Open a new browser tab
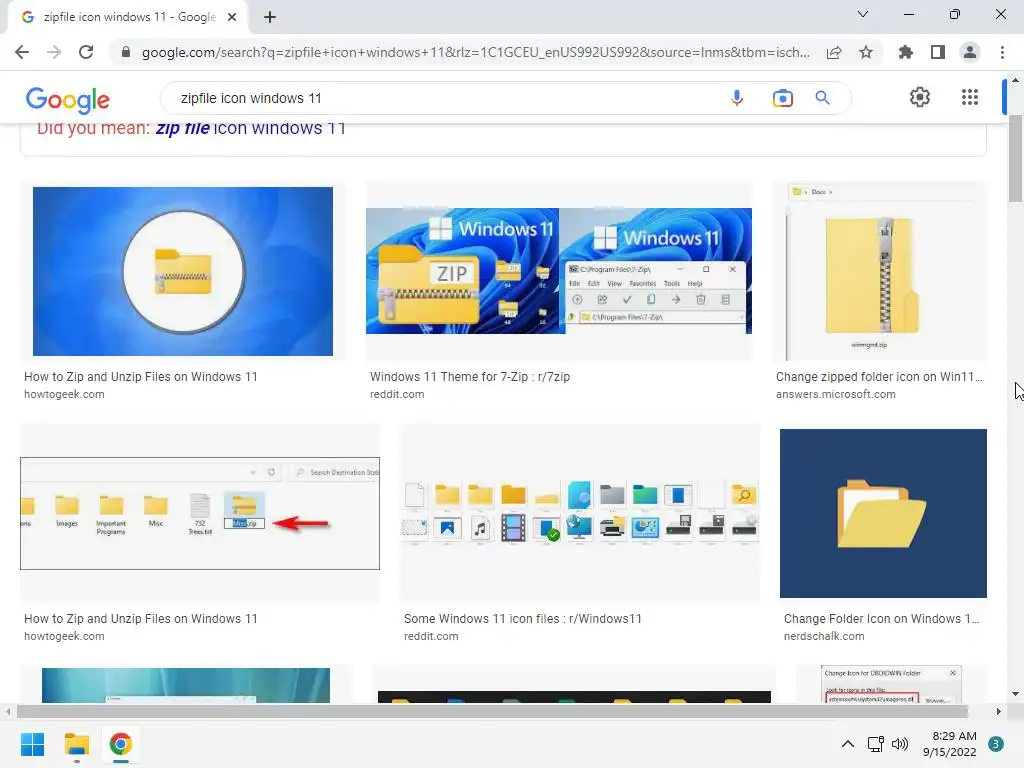1024x768 pixels. [270, 17]
